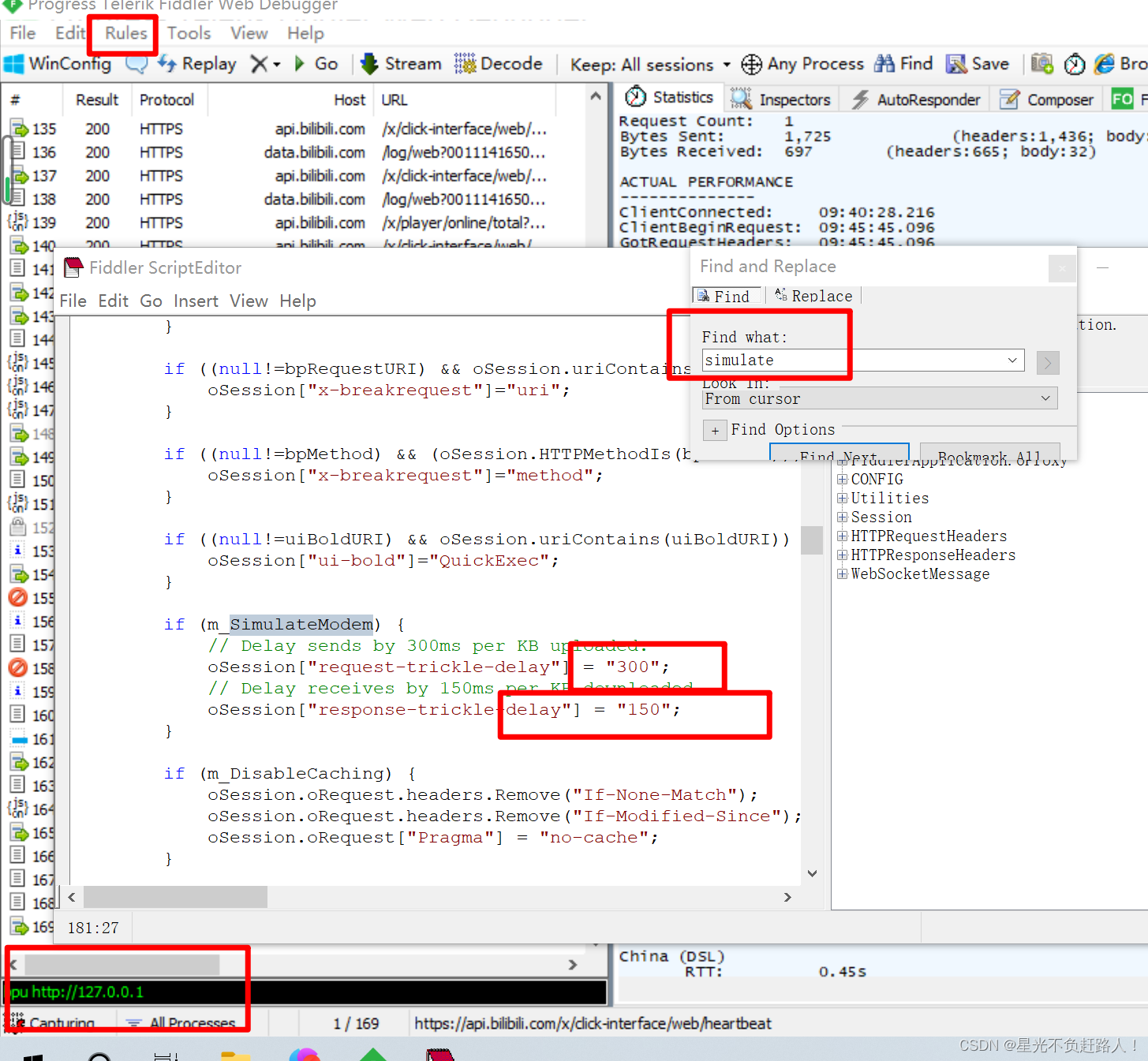
Task: Click the ScriptEditor horizontal scrollbar thumb
Action: click(175, 897)
